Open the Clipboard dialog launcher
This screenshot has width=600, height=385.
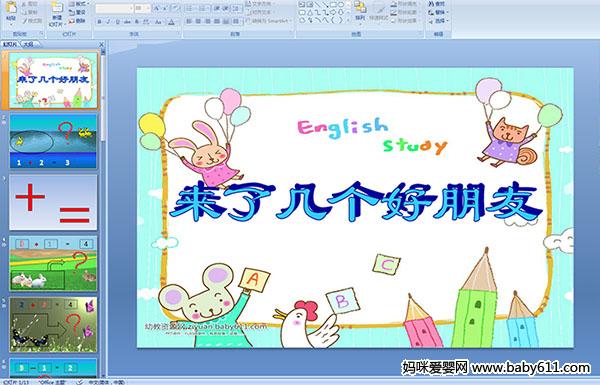[x=41, y=34]
